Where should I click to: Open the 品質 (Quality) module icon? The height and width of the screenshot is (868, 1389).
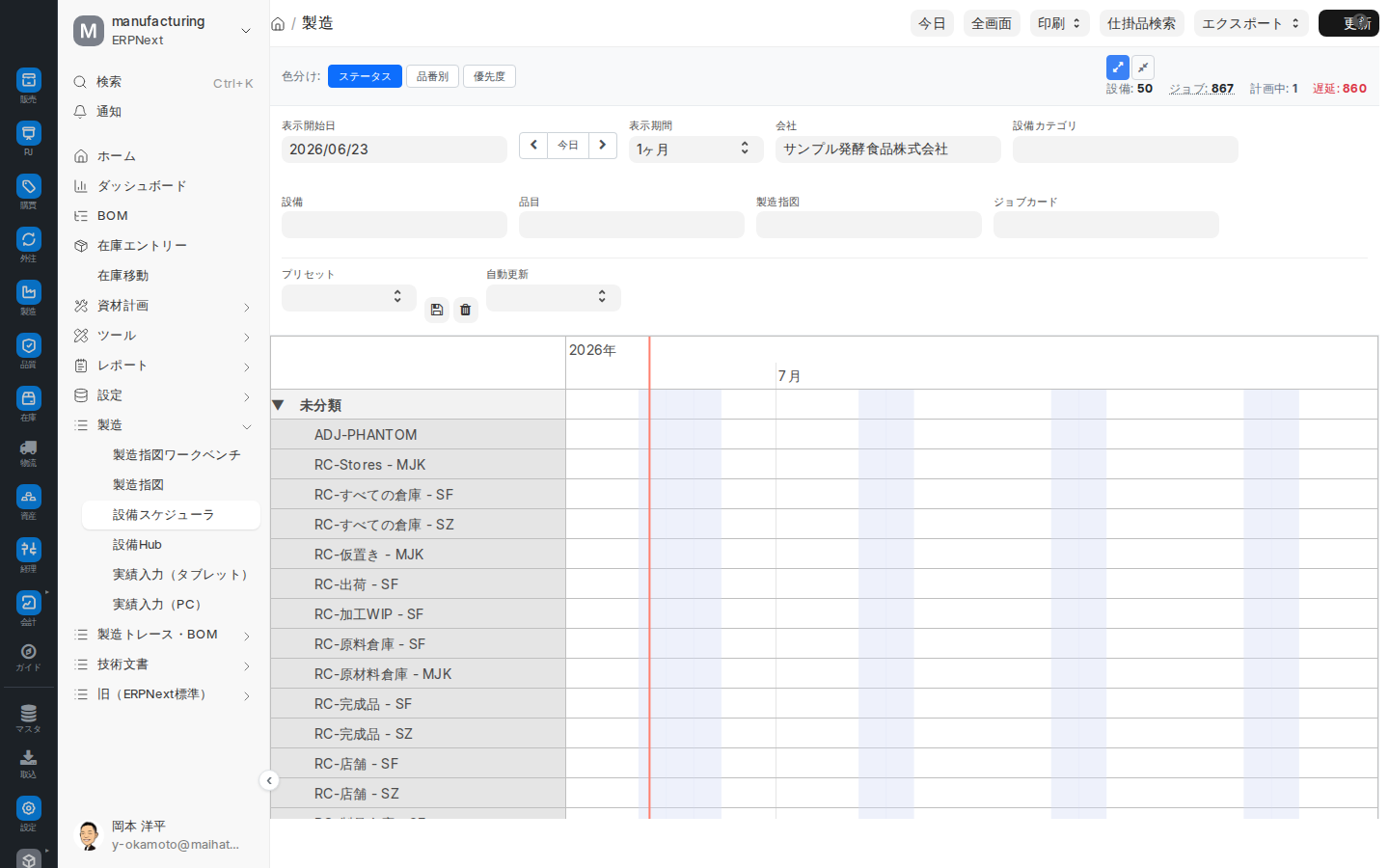[29, 345]
